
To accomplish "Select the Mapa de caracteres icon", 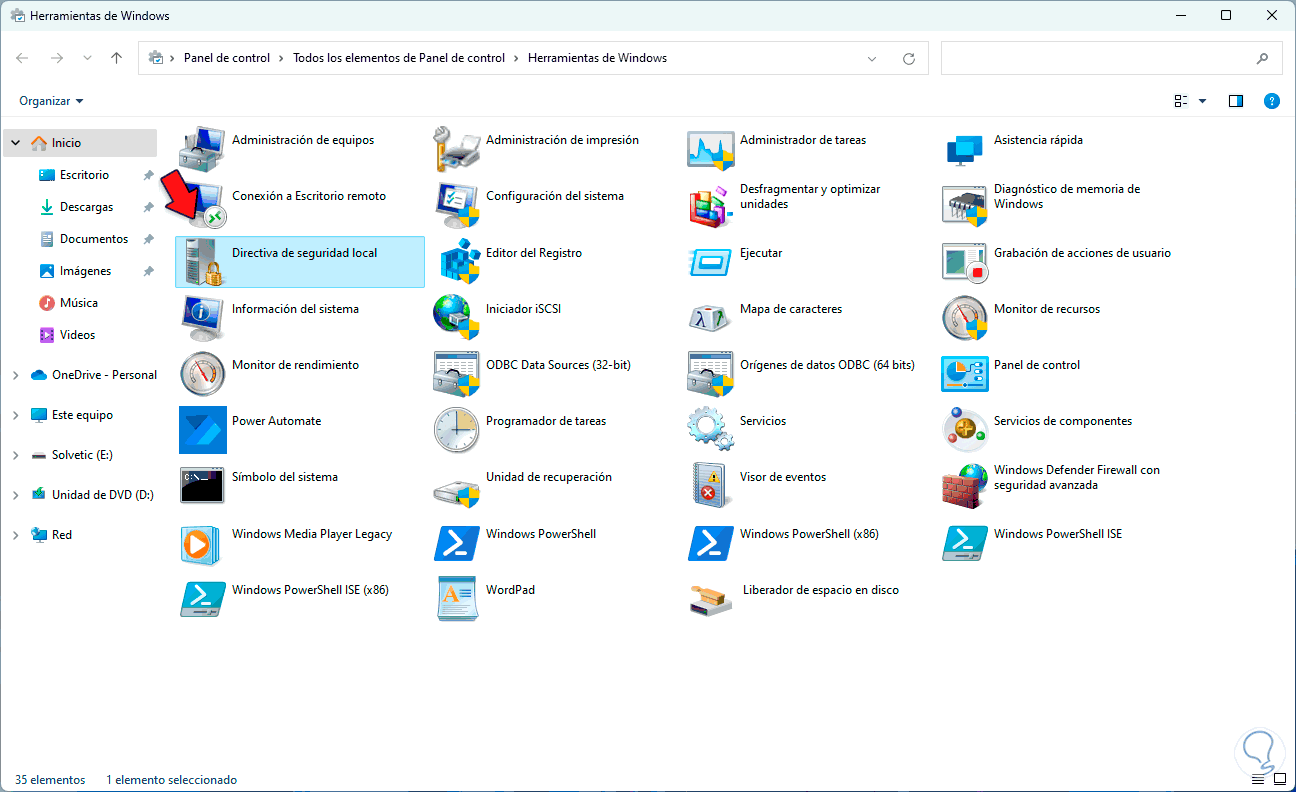I will 711,318.
